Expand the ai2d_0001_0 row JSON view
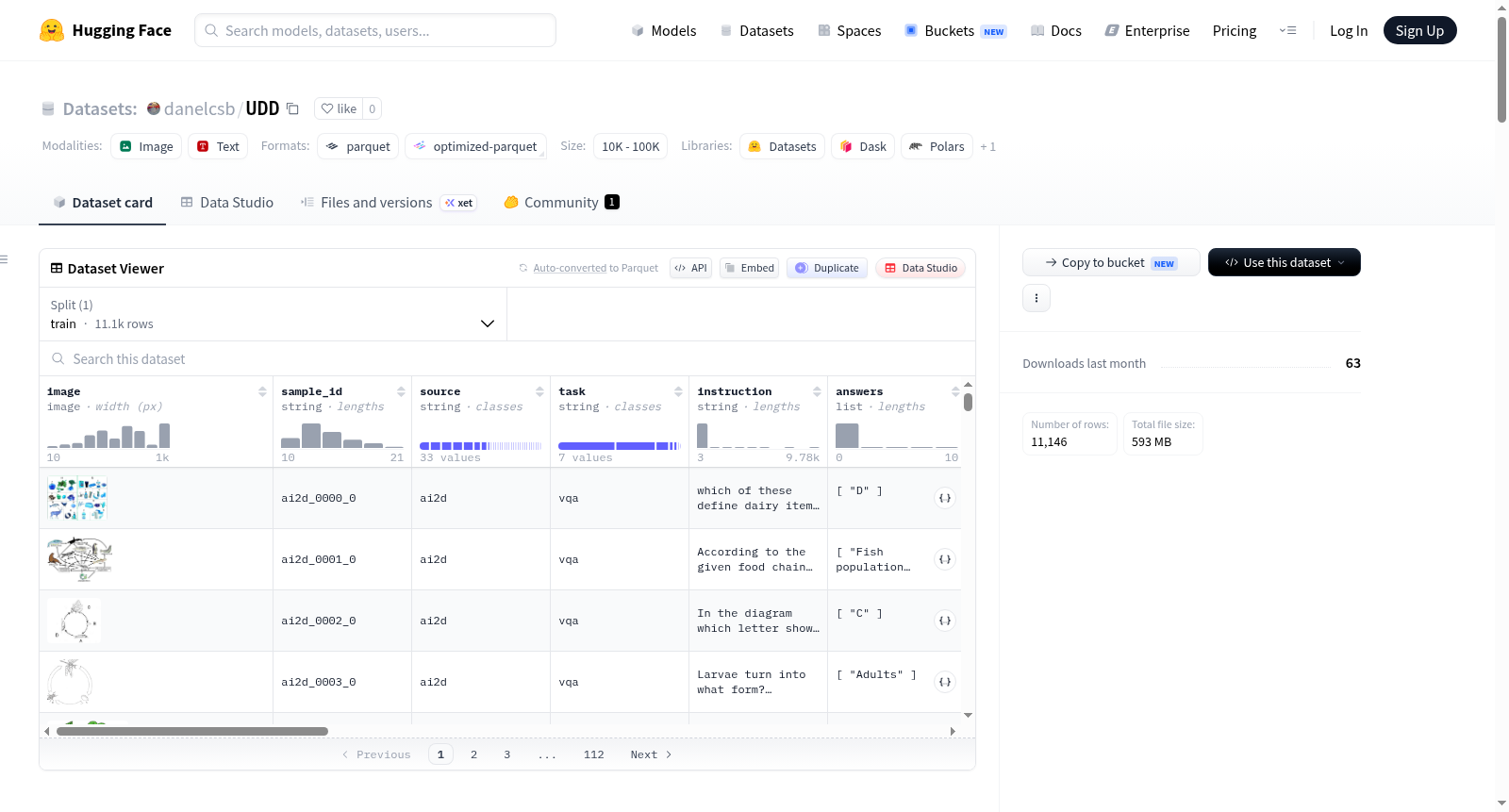1509x812 pixels. [x=945, y=559]
